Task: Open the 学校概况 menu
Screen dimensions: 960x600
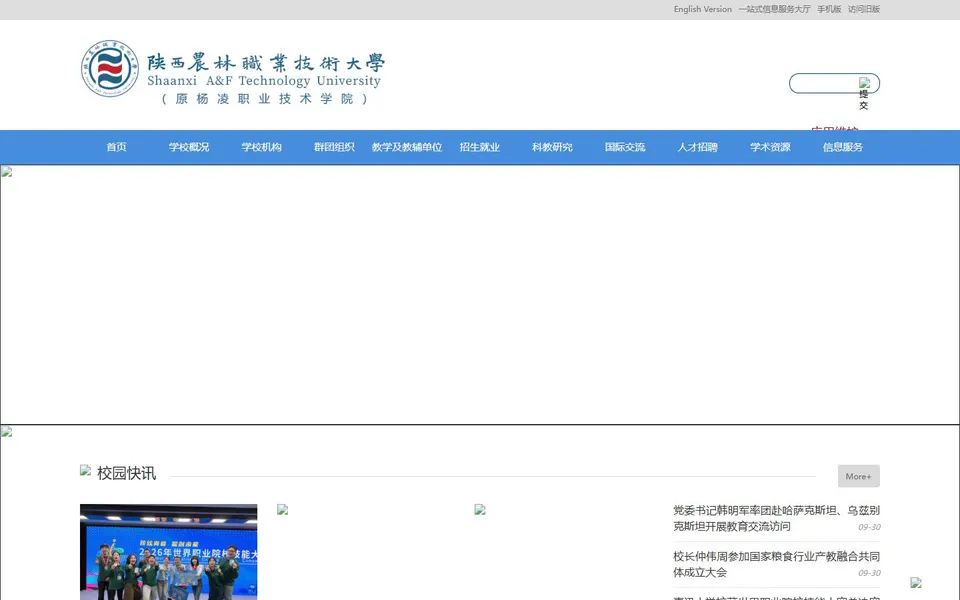Action: click(x=189, y=147)
